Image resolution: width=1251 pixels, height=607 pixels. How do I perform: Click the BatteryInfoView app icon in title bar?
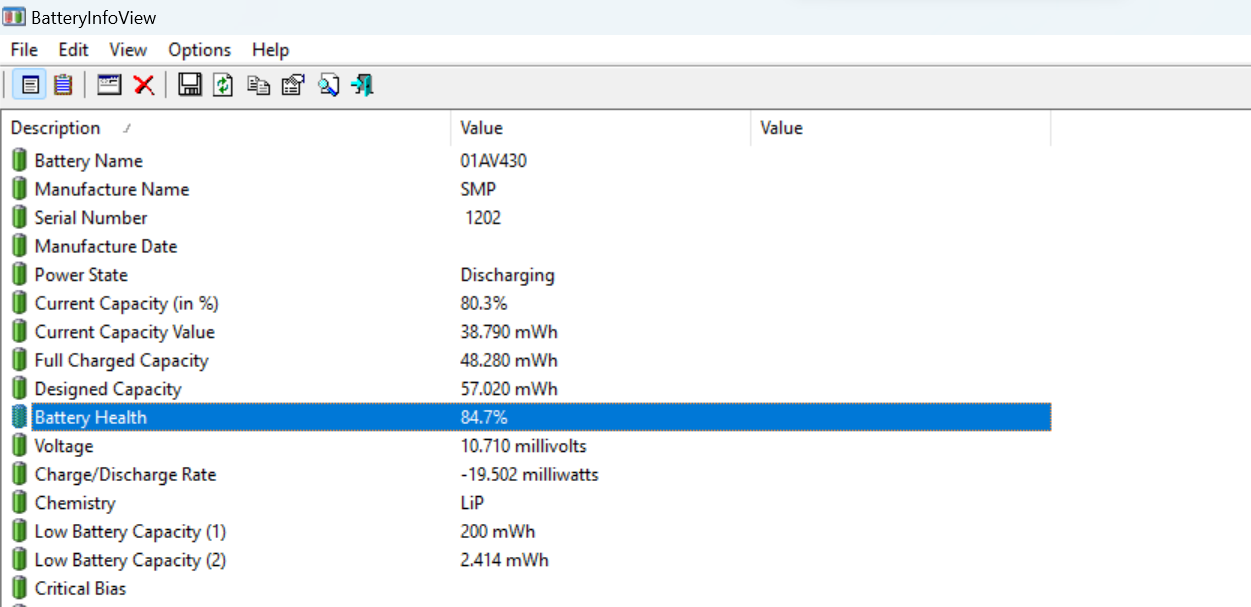coord(15,17)
